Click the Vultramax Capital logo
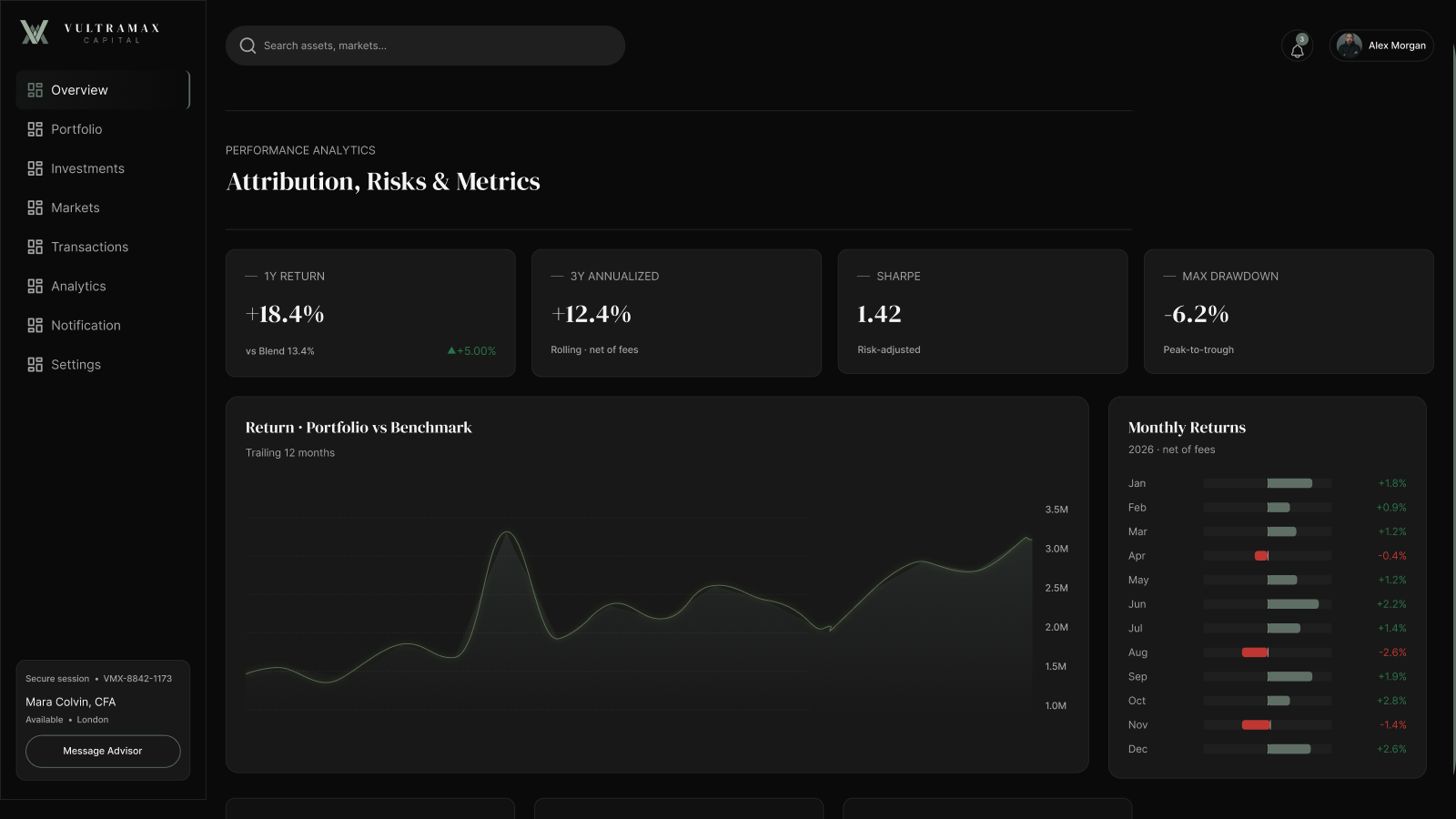 [90, 33]
